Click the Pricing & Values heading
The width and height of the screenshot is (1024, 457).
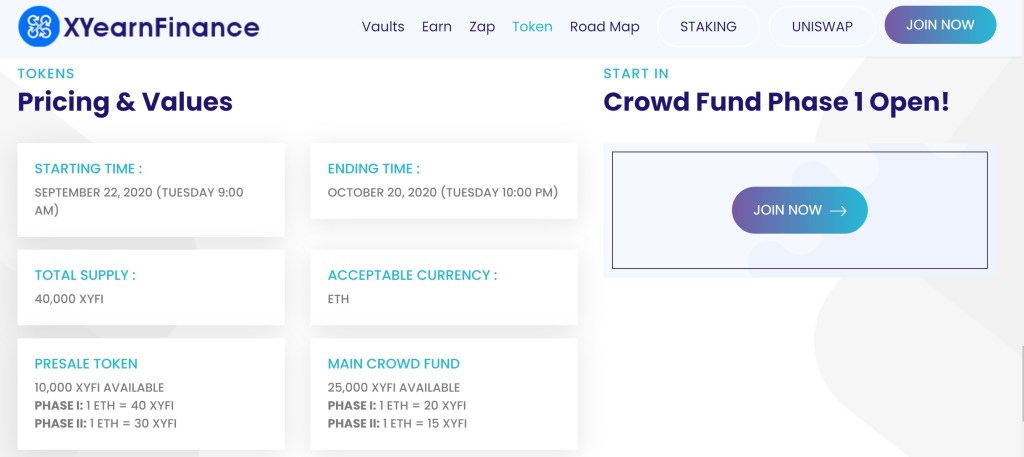coord(125,101)
